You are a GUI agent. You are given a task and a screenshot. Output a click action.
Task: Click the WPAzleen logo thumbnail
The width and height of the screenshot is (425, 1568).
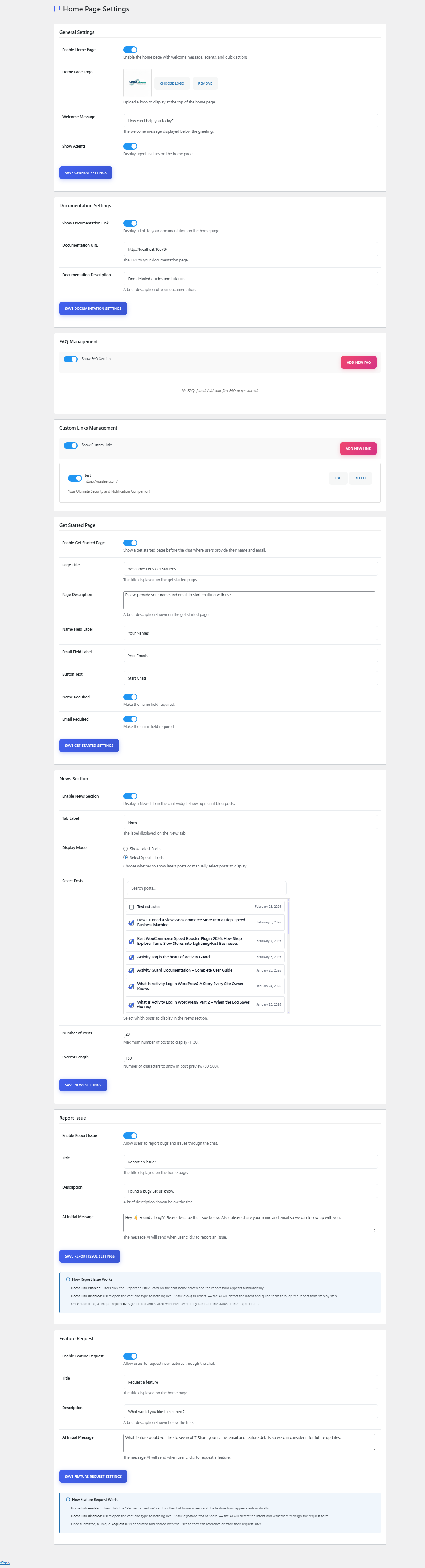point(137,83)
